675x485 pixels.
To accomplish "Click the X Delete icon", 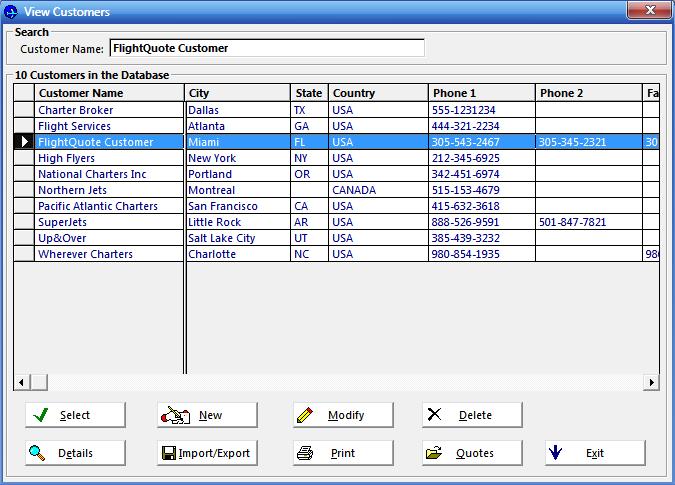I will tap(433, 415).
